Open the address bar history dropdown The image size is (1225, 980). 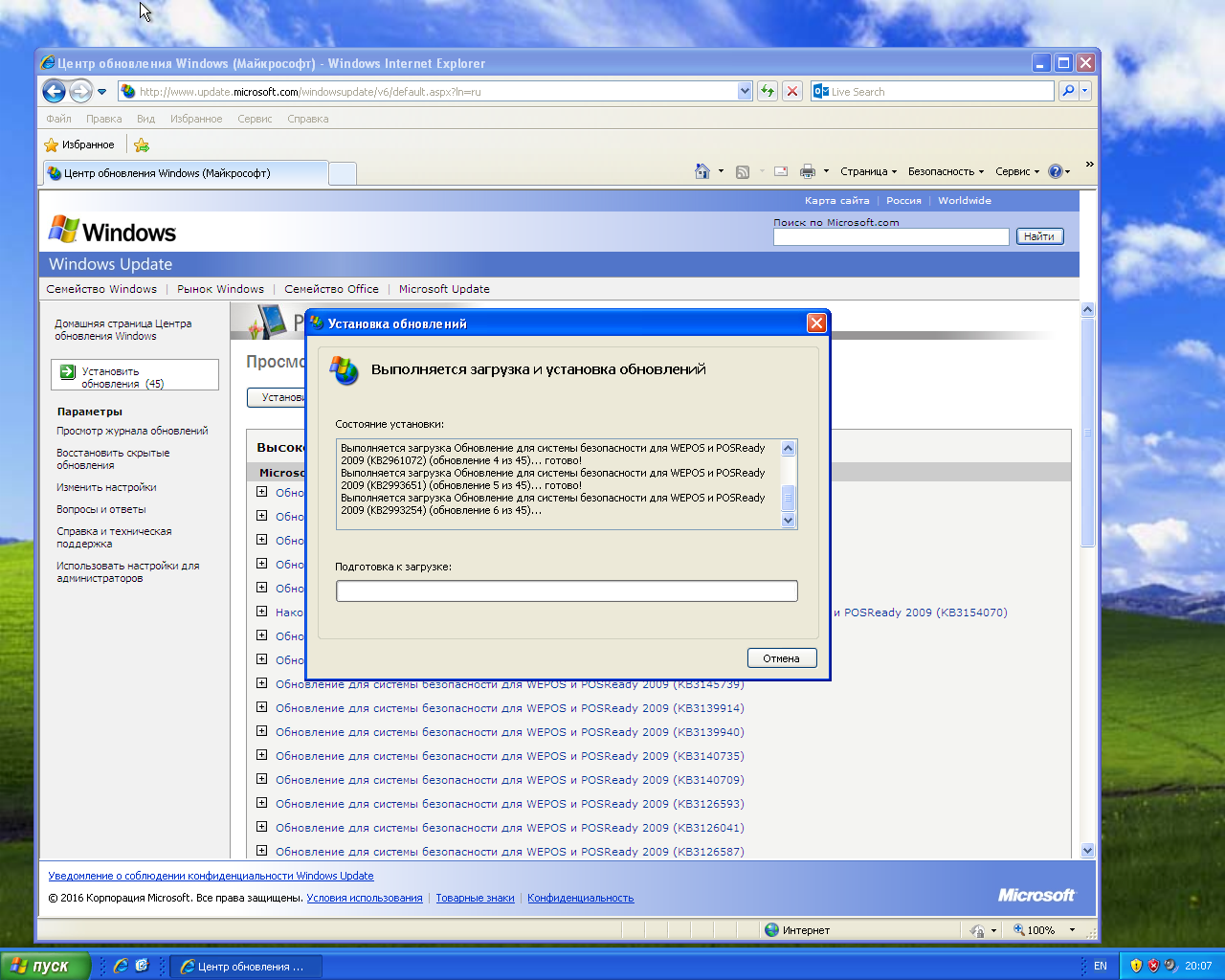(746, 91)
